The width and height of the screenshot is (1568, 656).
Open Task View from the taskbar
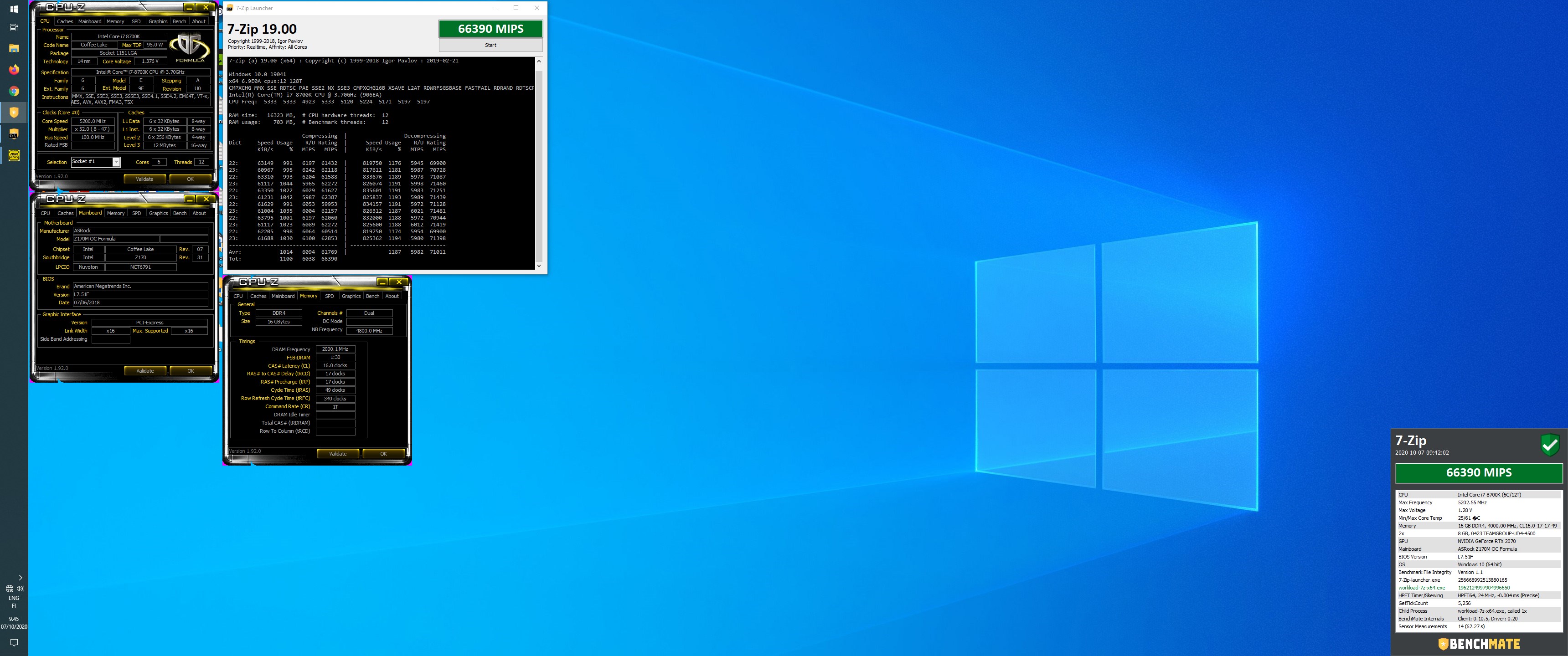click(x=14, y=27)
